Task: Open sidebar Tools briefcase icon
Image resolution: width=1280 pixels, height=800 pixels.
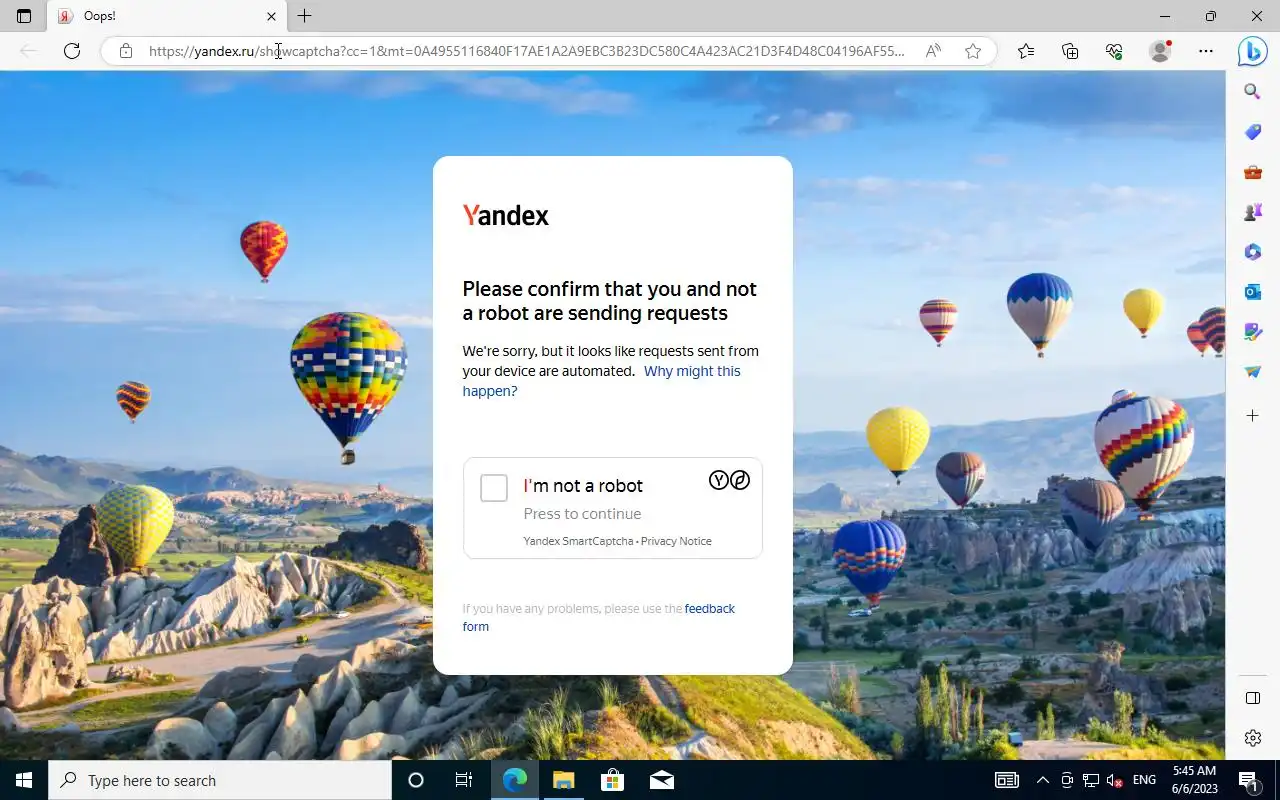Action: click(1252, 172)
